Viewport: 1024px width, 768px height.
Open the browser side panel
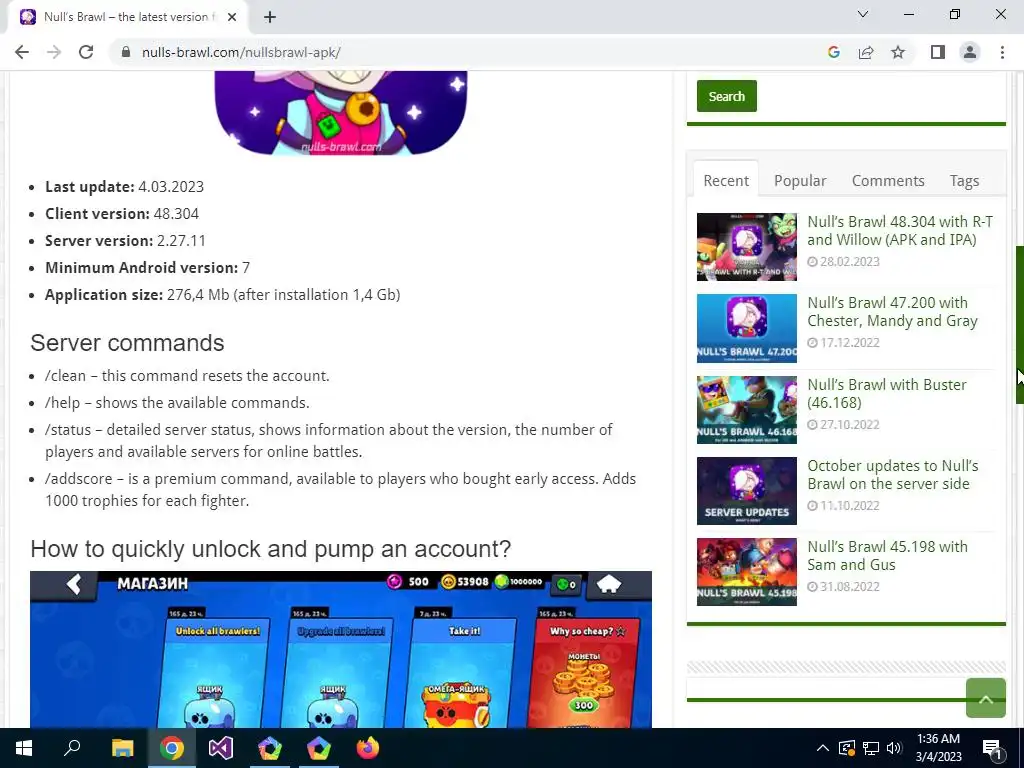coord(938,52)
